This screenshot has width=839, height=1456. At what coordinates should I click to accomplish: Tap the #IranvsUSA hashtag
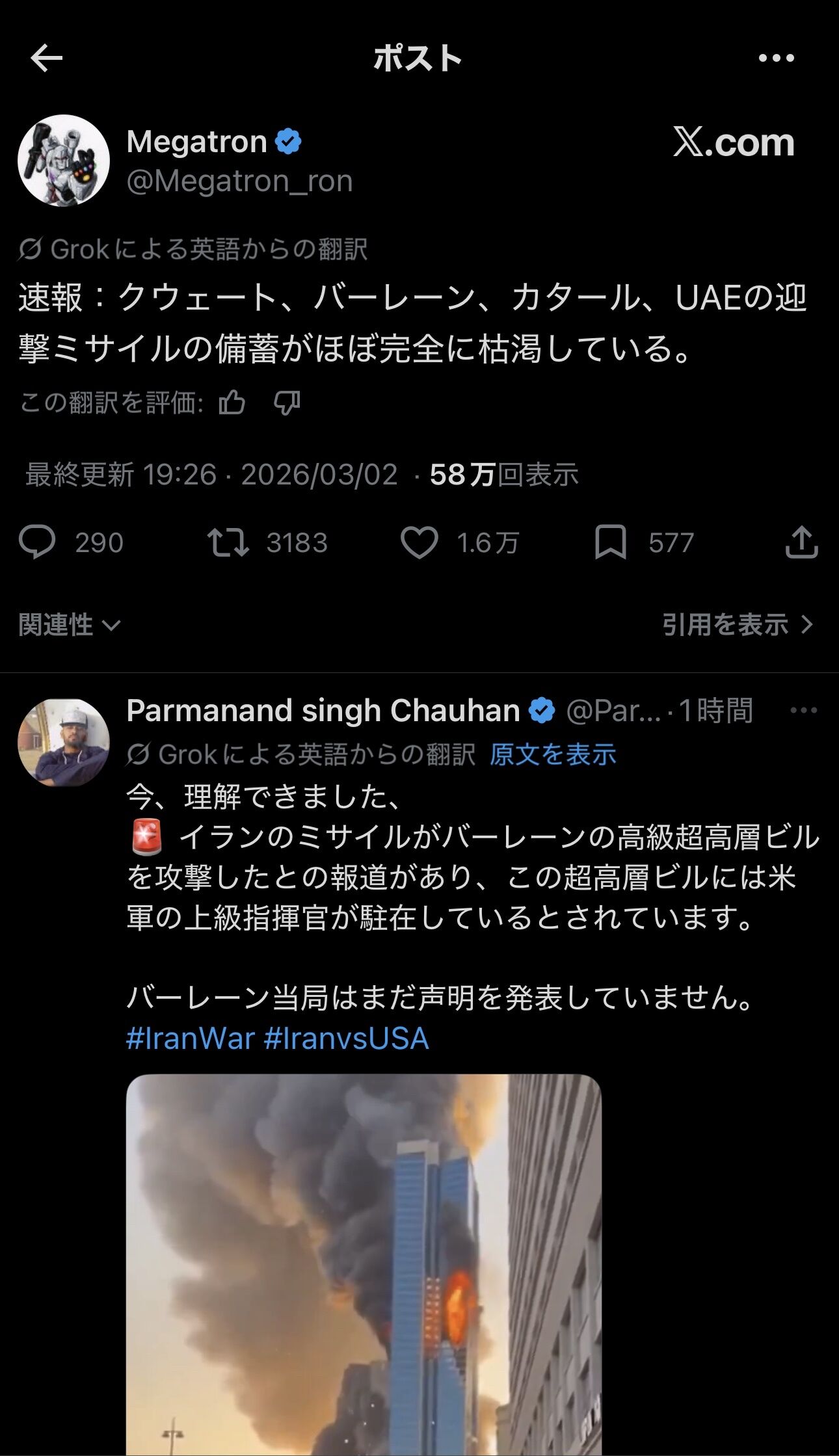(x=346, y=1039)
